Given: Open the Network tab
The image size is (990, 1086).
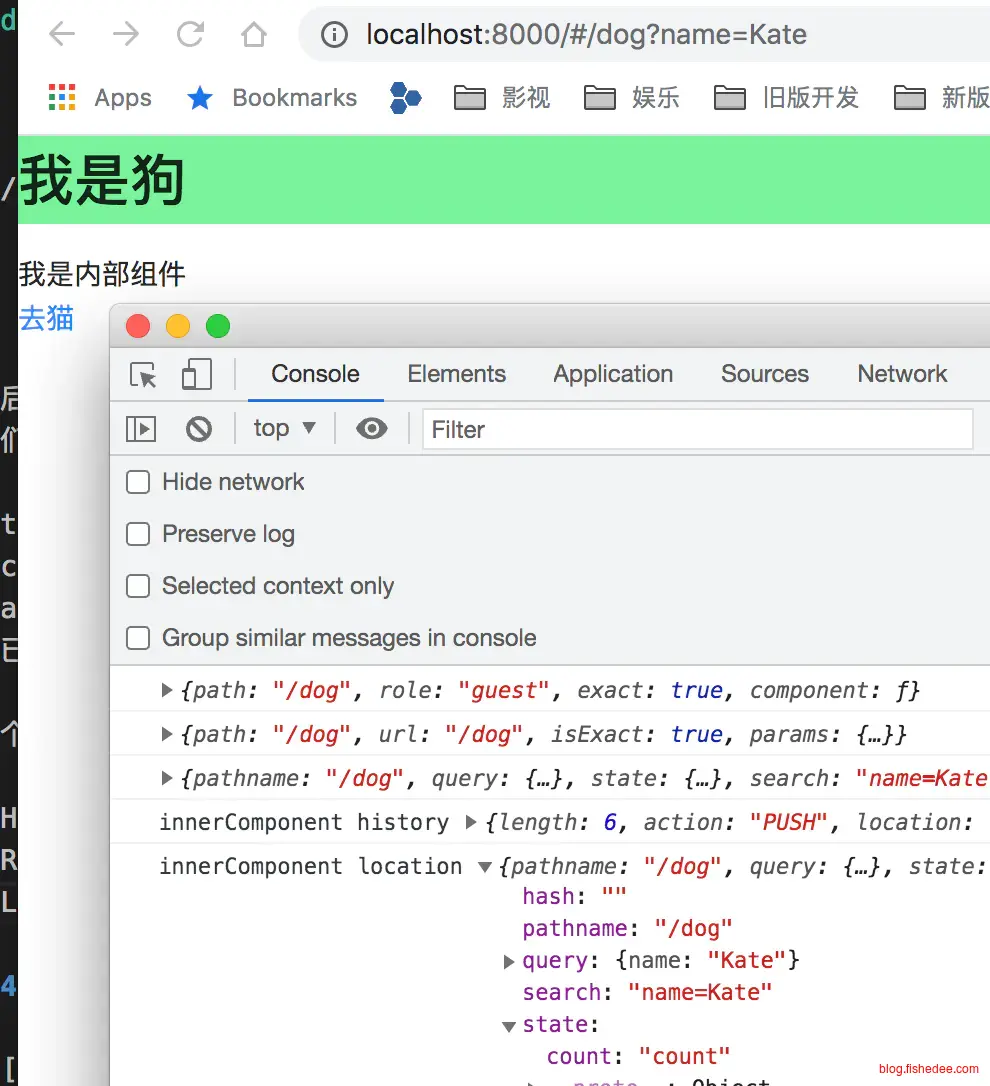Looking at the screenshot, I should [902, 374].
